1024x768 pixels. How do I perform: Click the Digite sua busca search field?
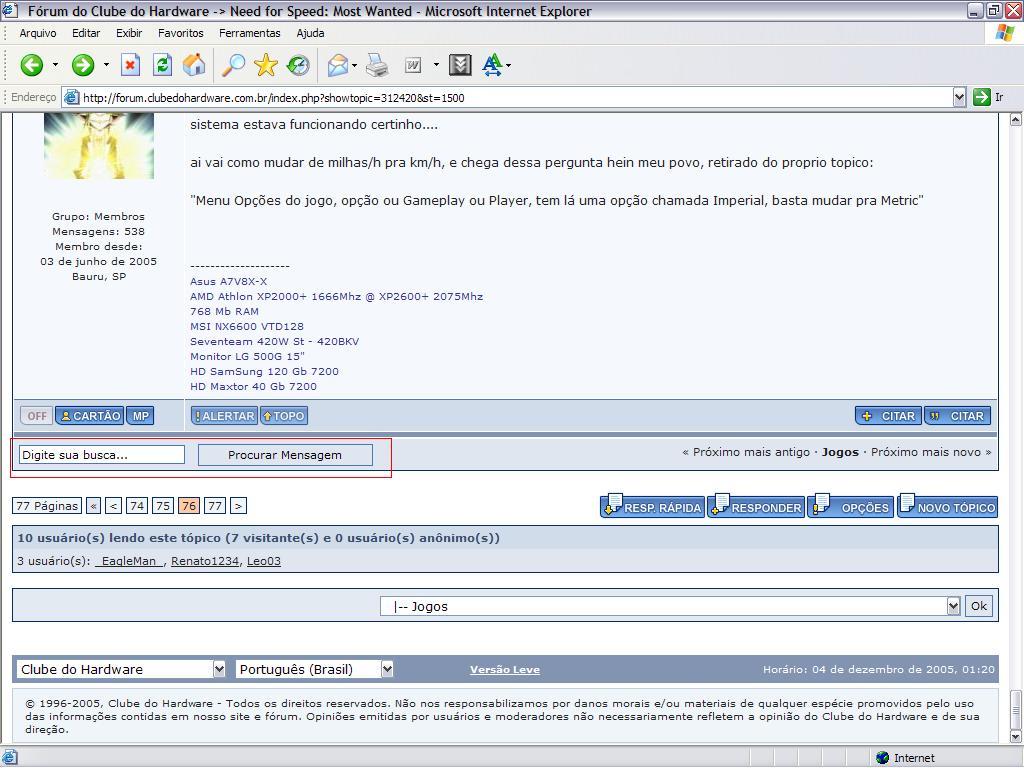[102, 455]
